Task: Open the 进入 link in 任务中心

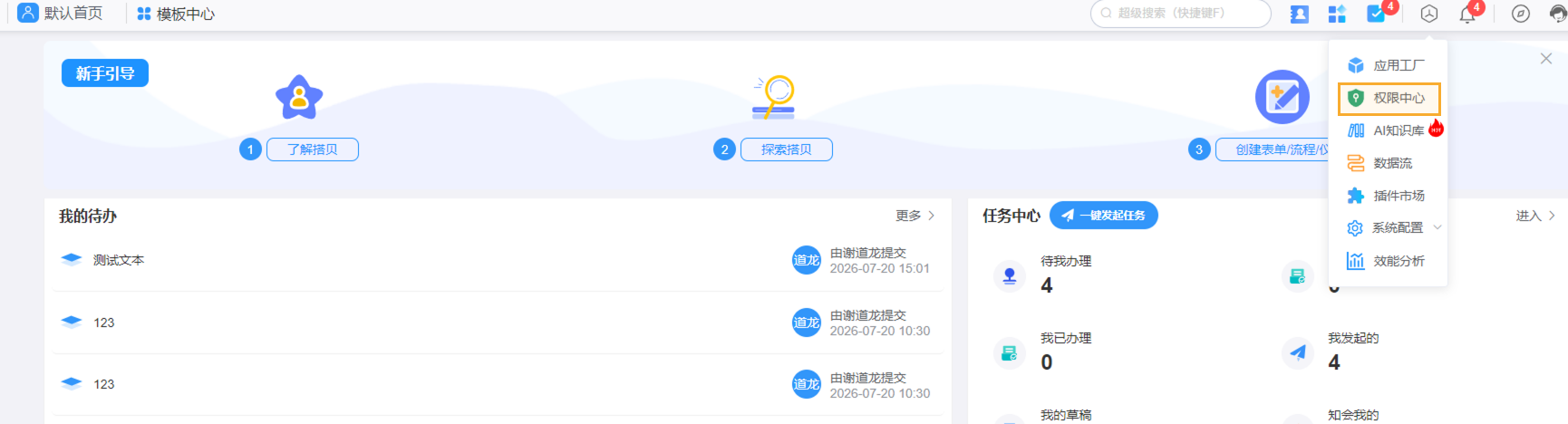Action: pos(1535,216)
